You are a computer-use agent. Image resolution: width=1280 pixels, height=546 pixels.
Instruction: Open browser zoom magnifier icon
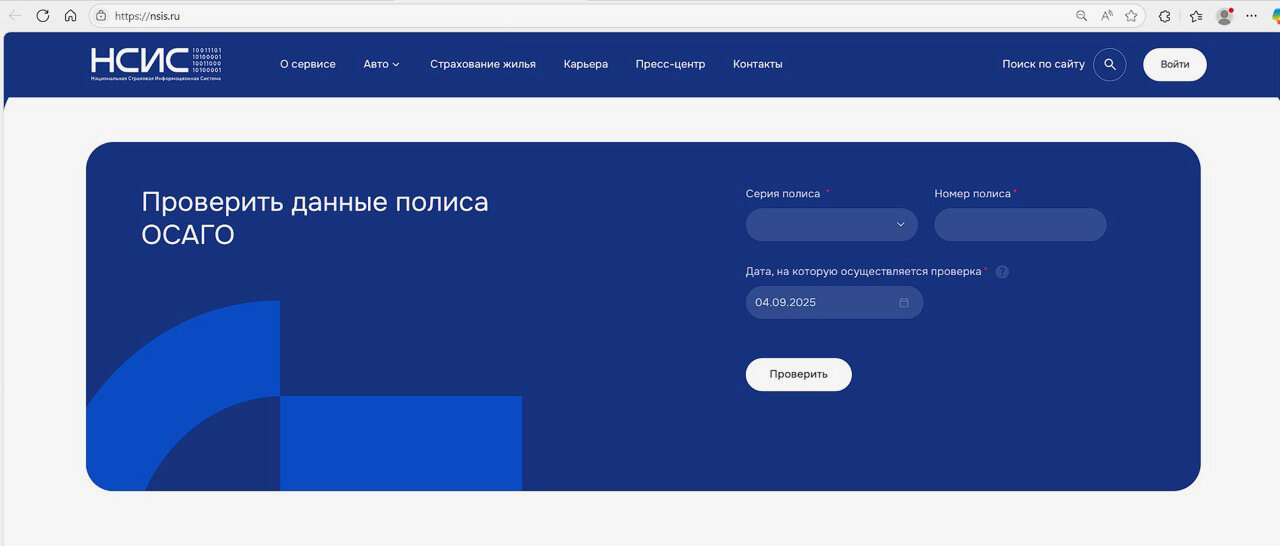[x=1081, y=16]
